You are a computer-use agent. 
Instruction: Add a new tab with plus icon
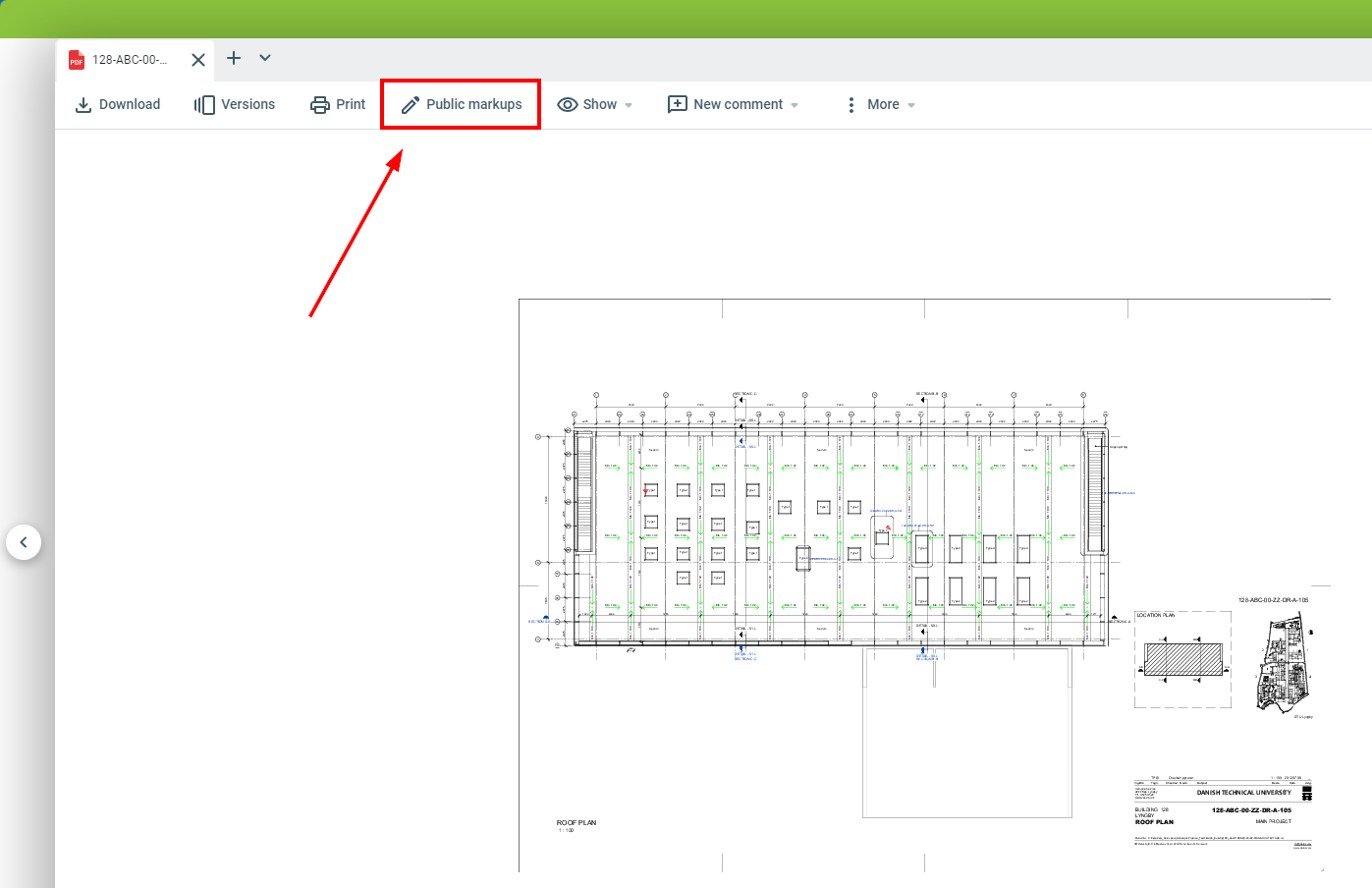click(234, 58)
